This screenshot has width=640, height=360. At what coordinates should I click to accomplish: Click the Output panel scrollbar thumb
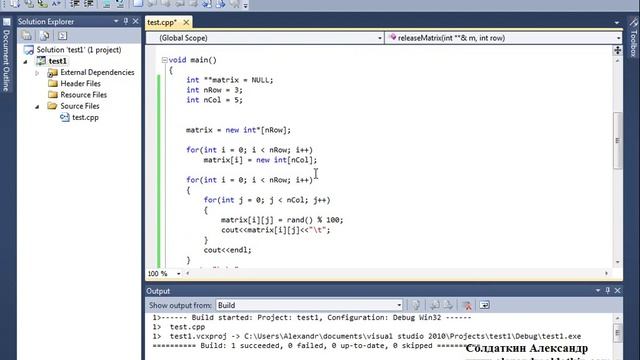tap(618, 333)
